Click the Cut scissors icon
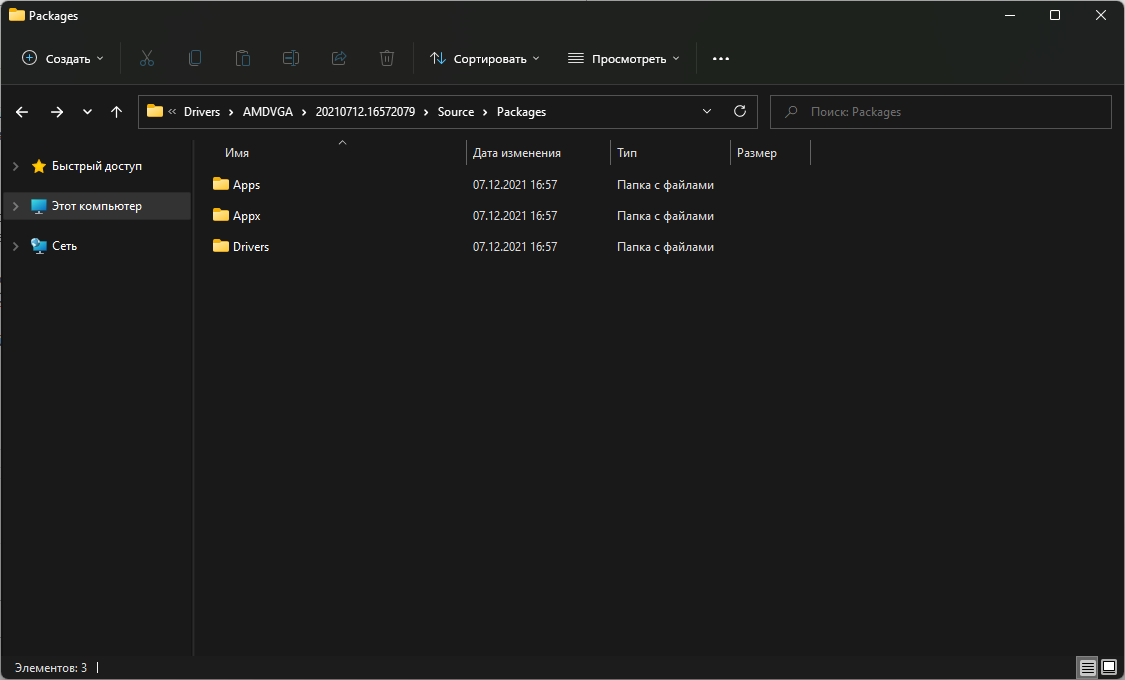1125x680 pixels. coord(147,59)
